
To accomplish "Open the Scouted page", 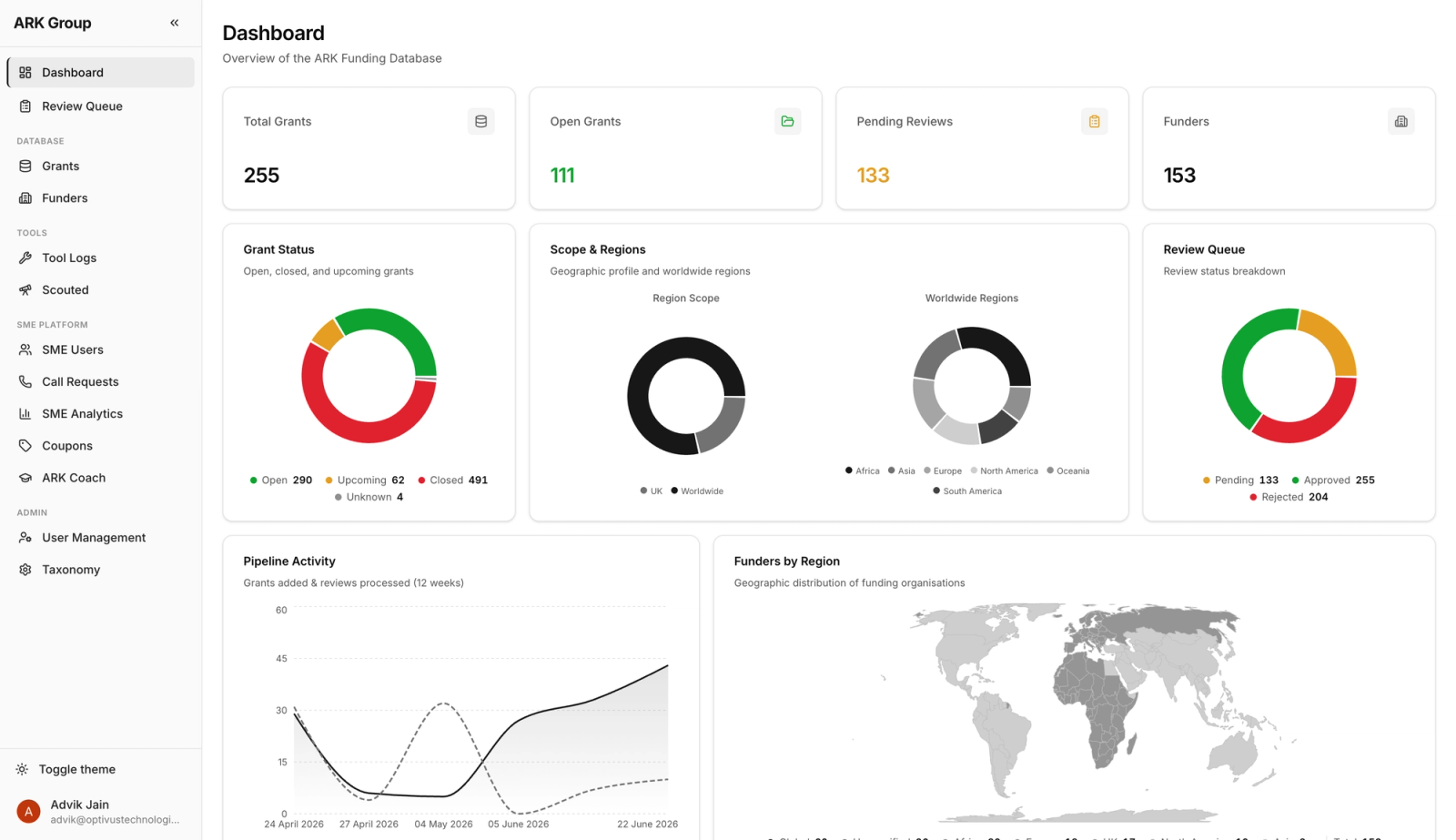I will (x=100, y=290).
